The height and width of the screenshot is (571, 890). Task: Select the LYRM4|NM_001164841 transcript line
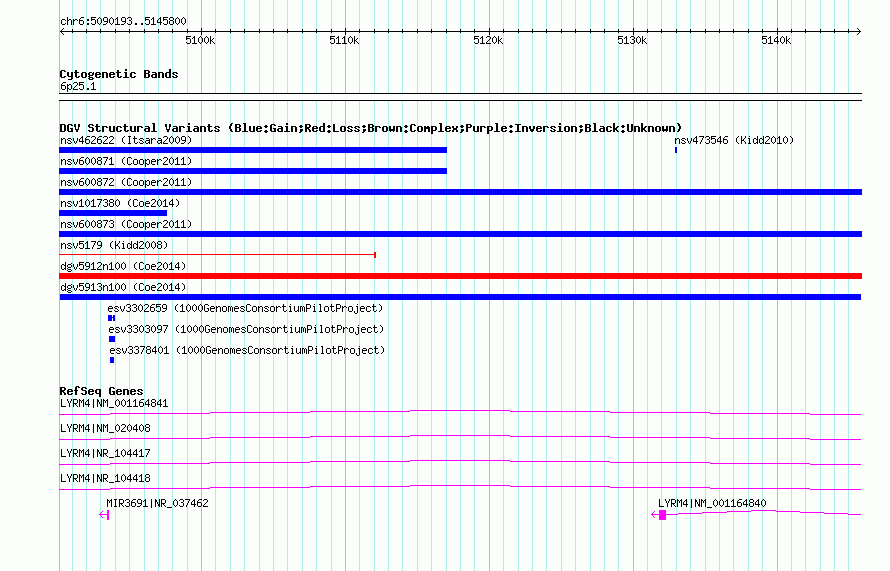point(460,413)
